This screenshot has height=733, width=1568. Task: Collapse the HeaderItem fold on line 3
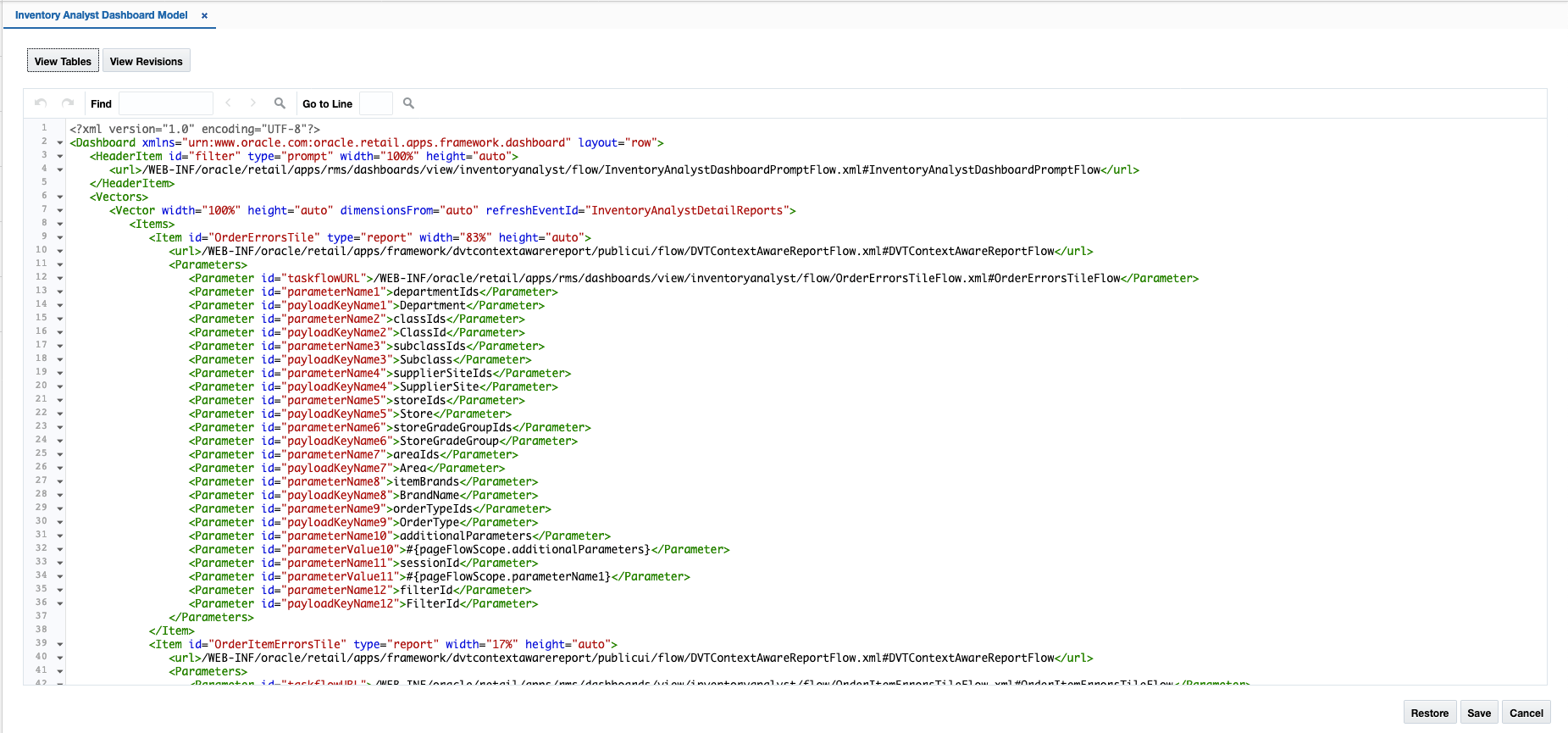pos(59,157)
